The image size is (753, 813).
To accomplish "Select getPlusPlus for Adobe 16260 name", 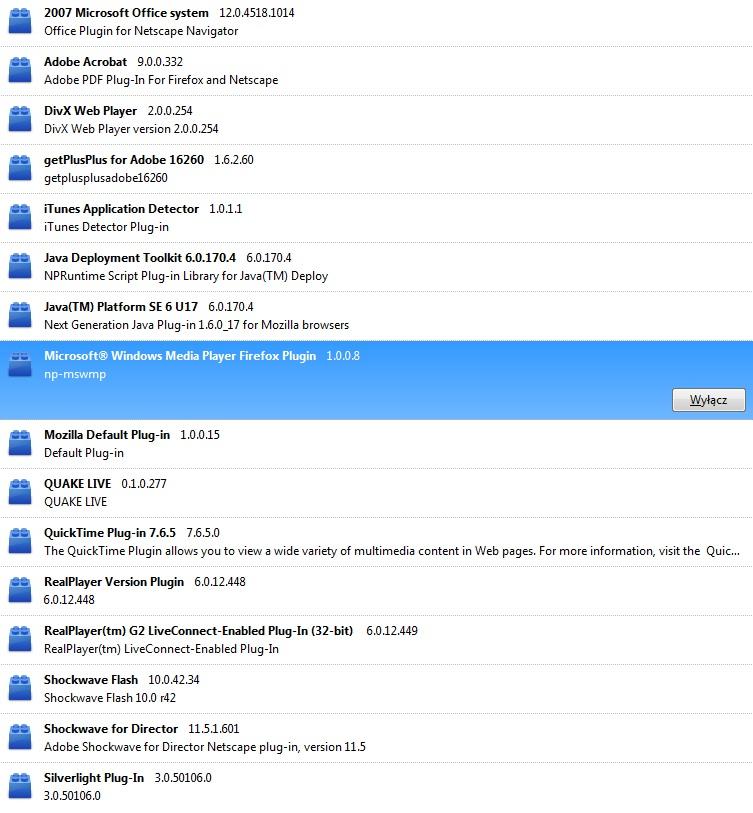I will click(x=124, y=160).
